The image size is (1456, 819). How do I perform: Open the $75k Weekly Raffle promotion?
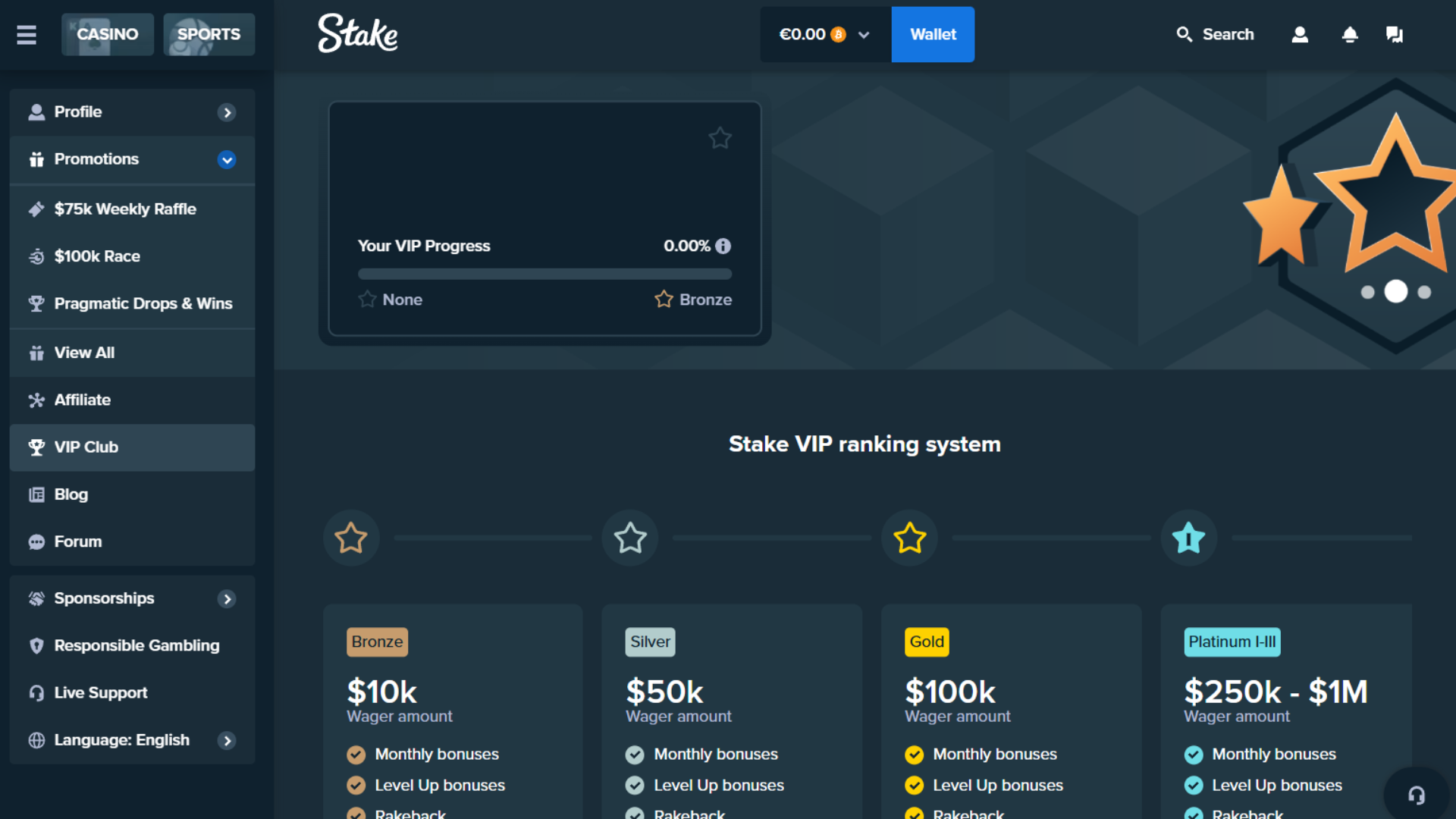pyautogui.click(x=132, y=209)
